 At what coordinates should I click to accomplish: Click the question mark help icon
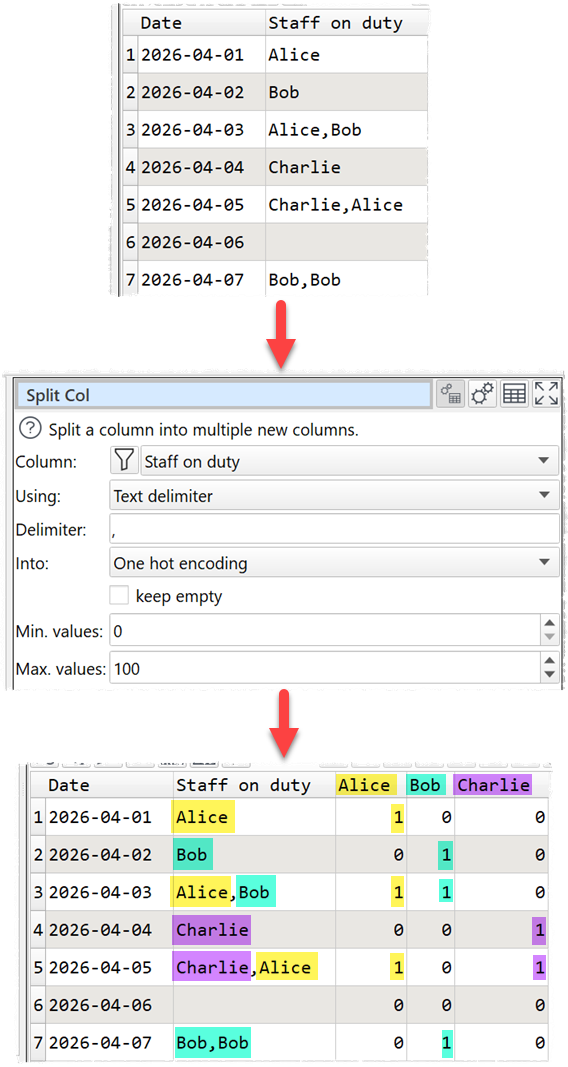pyautogui.click(x=29, y=429)
